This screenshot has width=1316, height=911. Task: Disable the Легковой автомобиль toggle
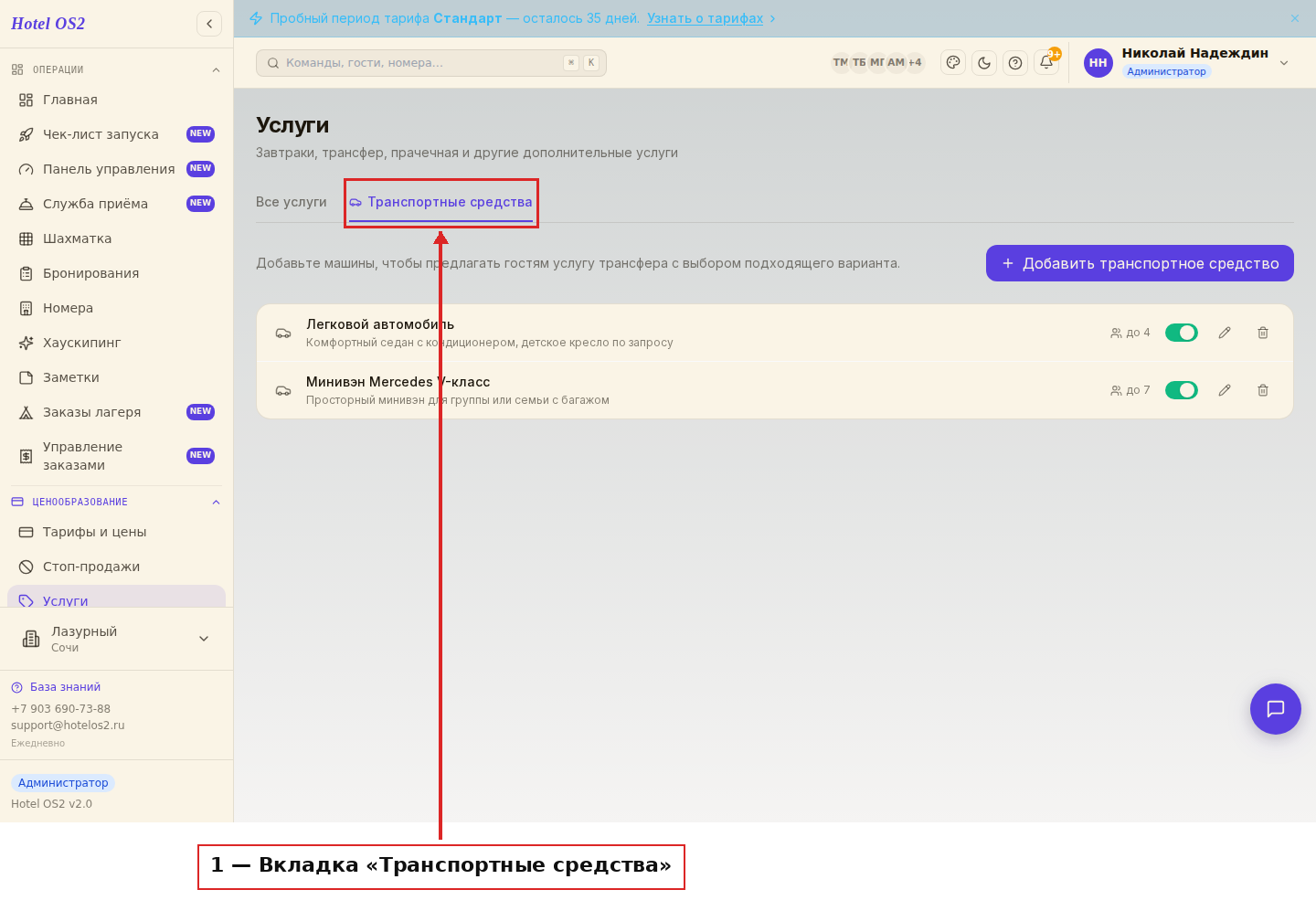point(1182,333)
